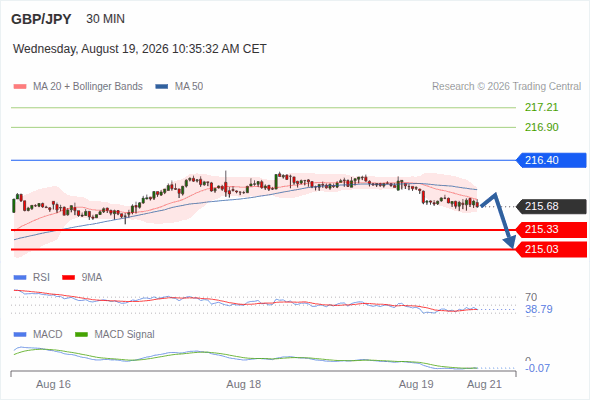This screenshot has width=590, height=400.
Task: Select the 215.03 support price tag
Action: pyautogui.click(x=551, y=249)
